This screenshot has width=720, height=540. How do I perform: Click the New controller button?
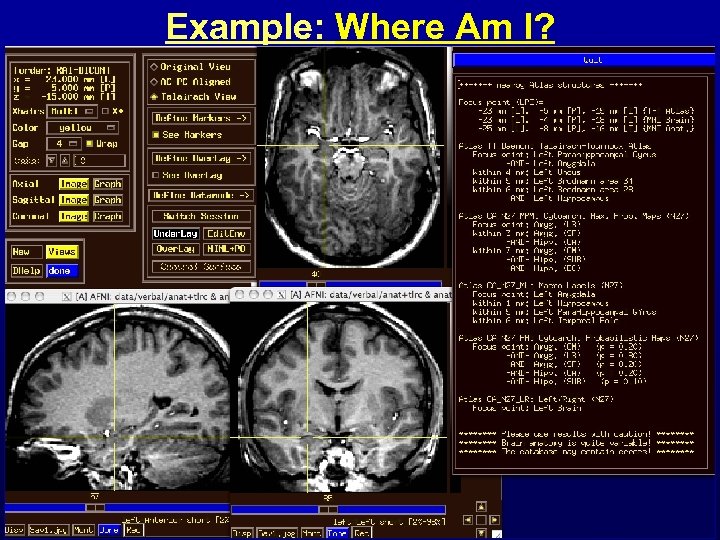click(x=26, y=252)
